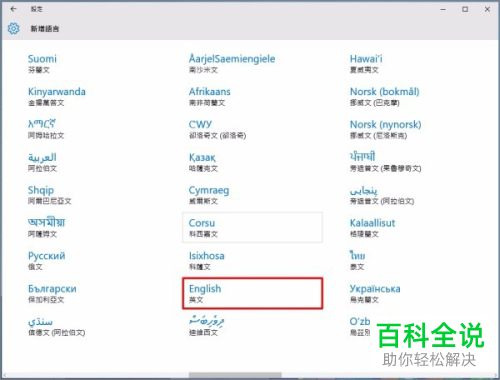Close the settings window
500x380 pixels.
click(487, 9)
